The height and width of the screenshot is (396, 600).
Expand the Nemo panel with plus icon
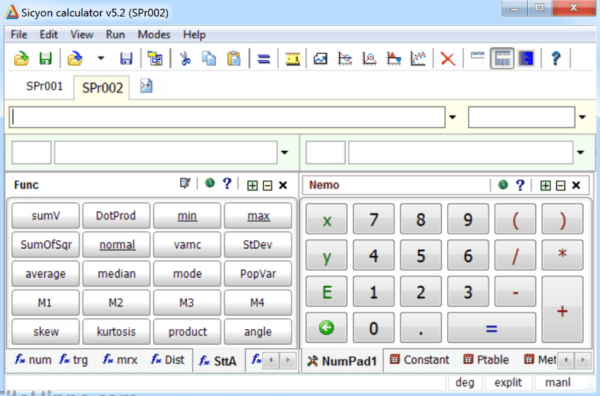tap(545, 186)
